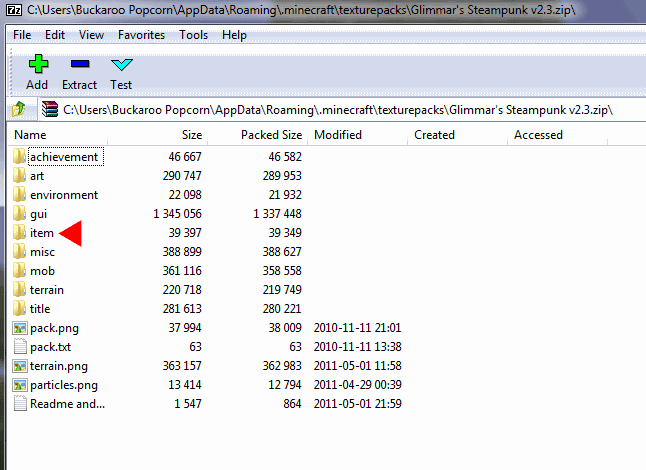Sort by the Accessed column header
The width and height of the screenshot is (646, 470).
click(558, 135)
